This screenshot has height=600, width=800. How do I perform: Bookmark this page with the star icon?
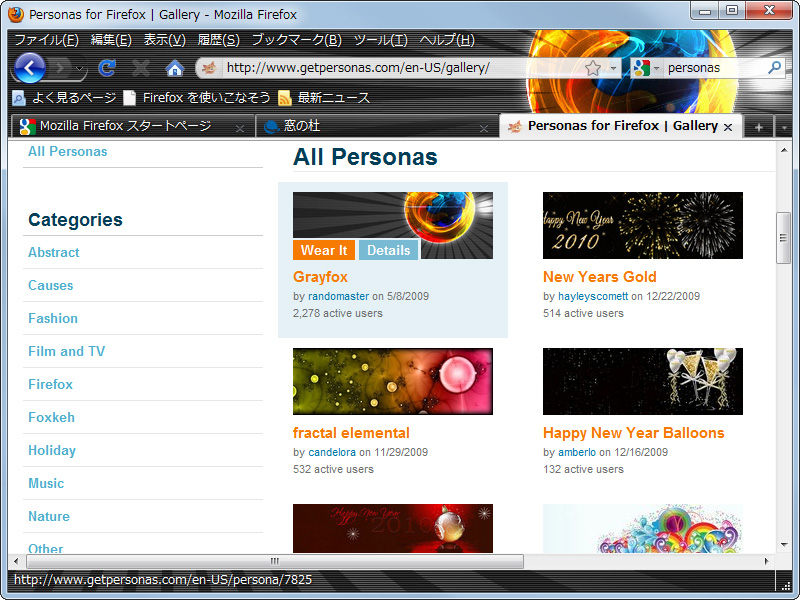point(593,68)
